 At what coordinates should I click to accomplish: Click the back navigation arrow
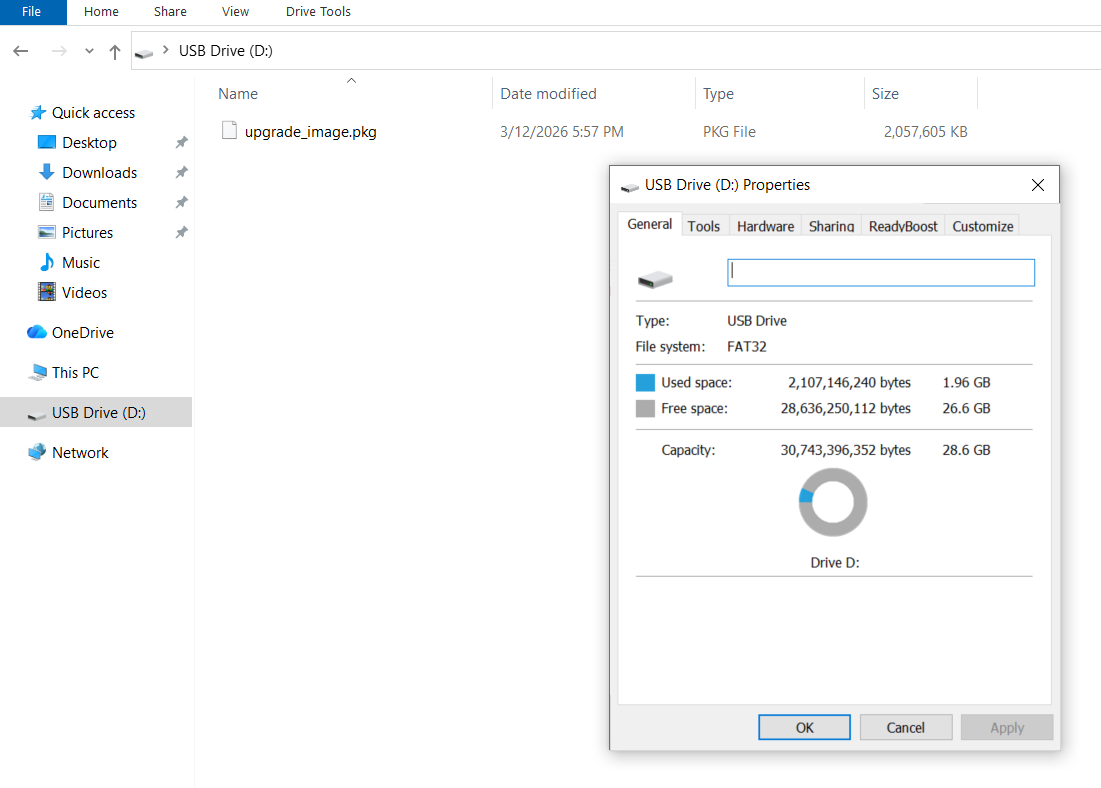[x=21, y=50]
